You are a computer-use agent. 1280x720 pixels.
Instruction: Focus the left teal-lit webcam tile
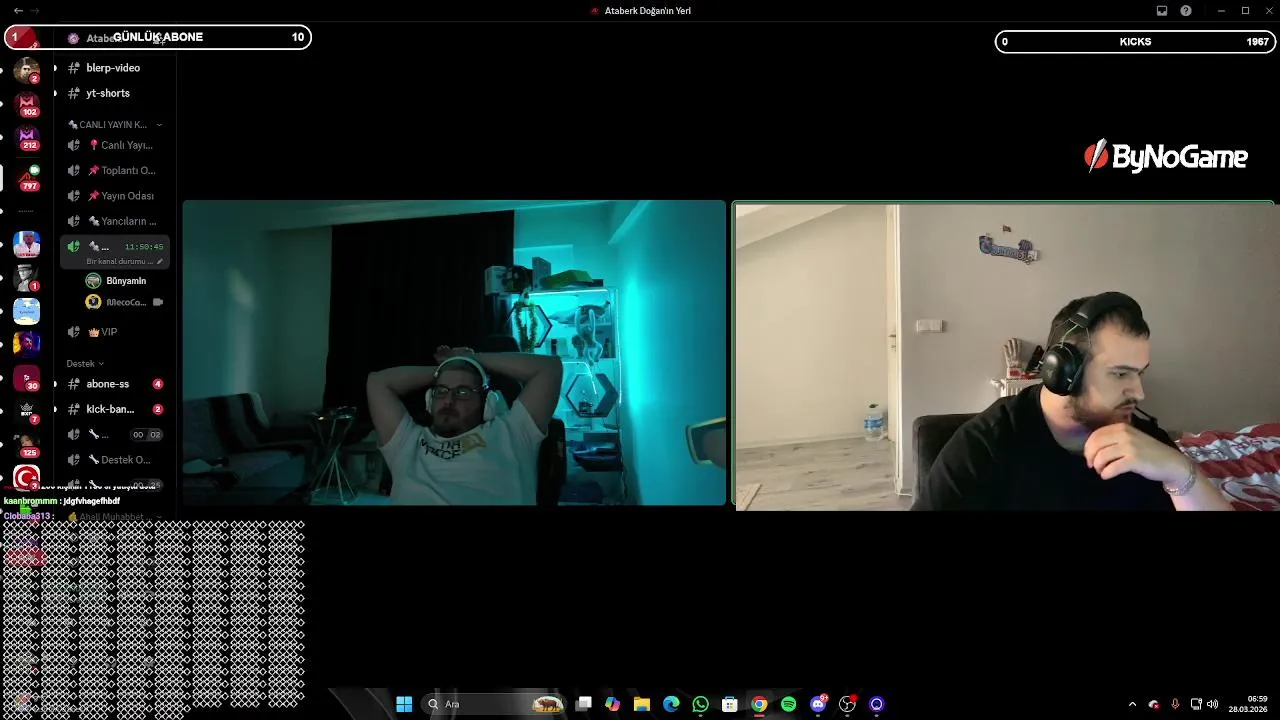454,353
